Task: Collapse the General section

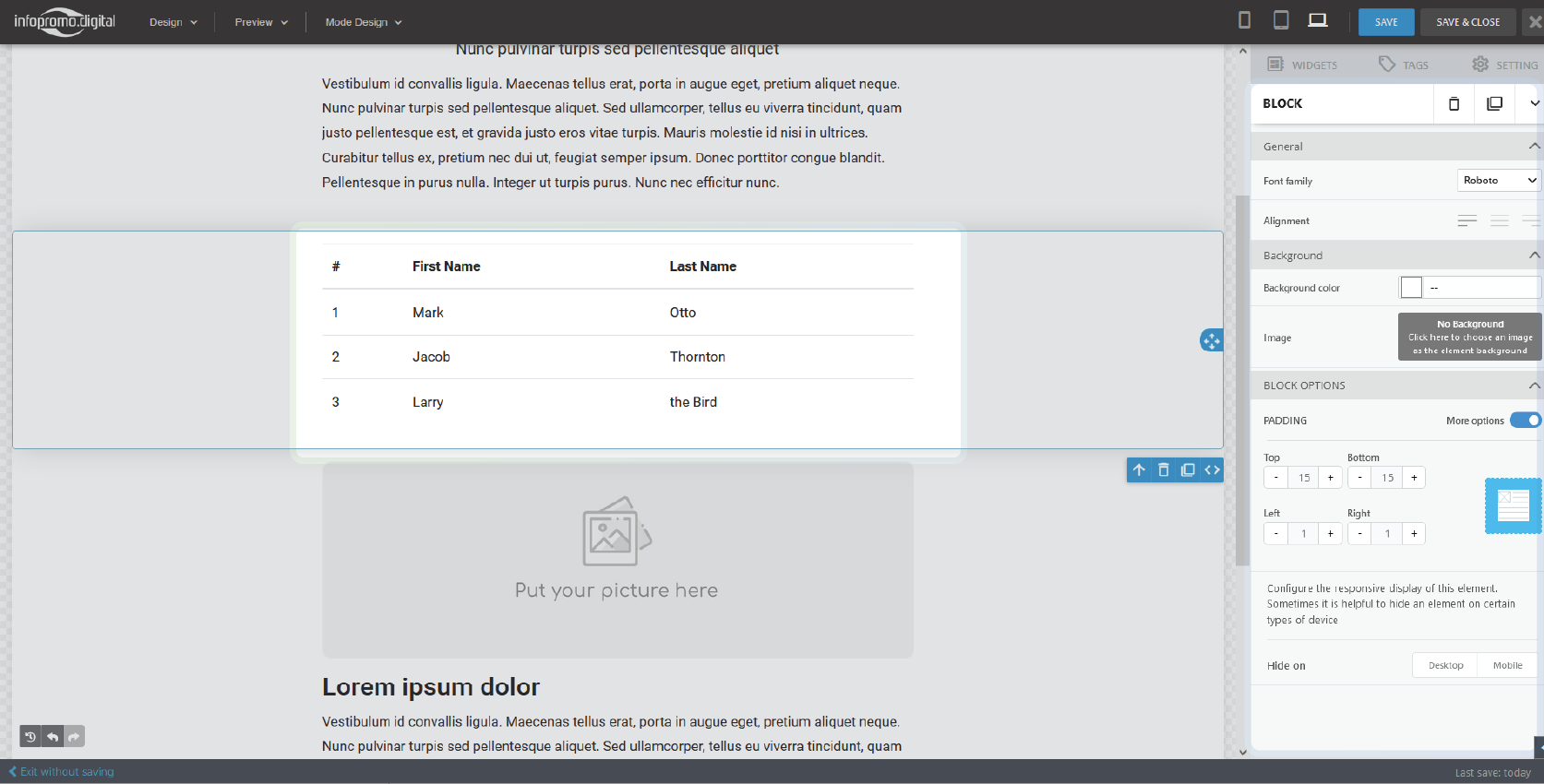Action: tap(1534, 146)
